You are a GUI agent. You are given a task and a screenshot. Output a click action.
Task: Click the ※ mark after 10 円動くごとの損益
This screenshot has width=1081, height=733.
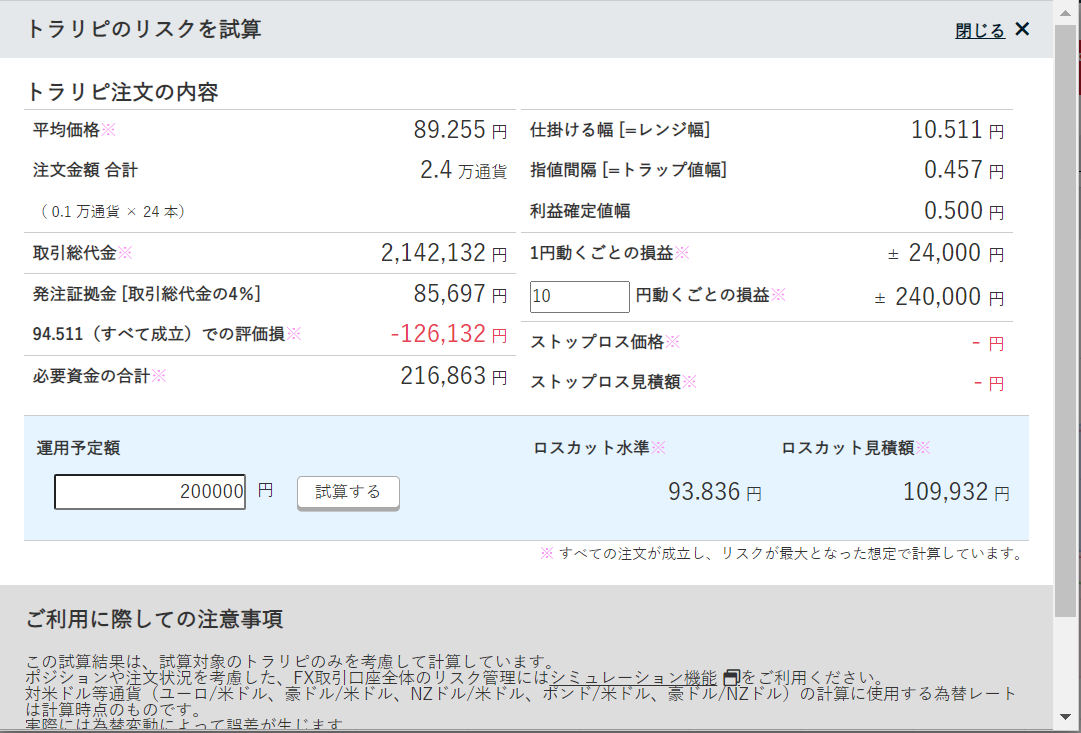coord(778,295)
